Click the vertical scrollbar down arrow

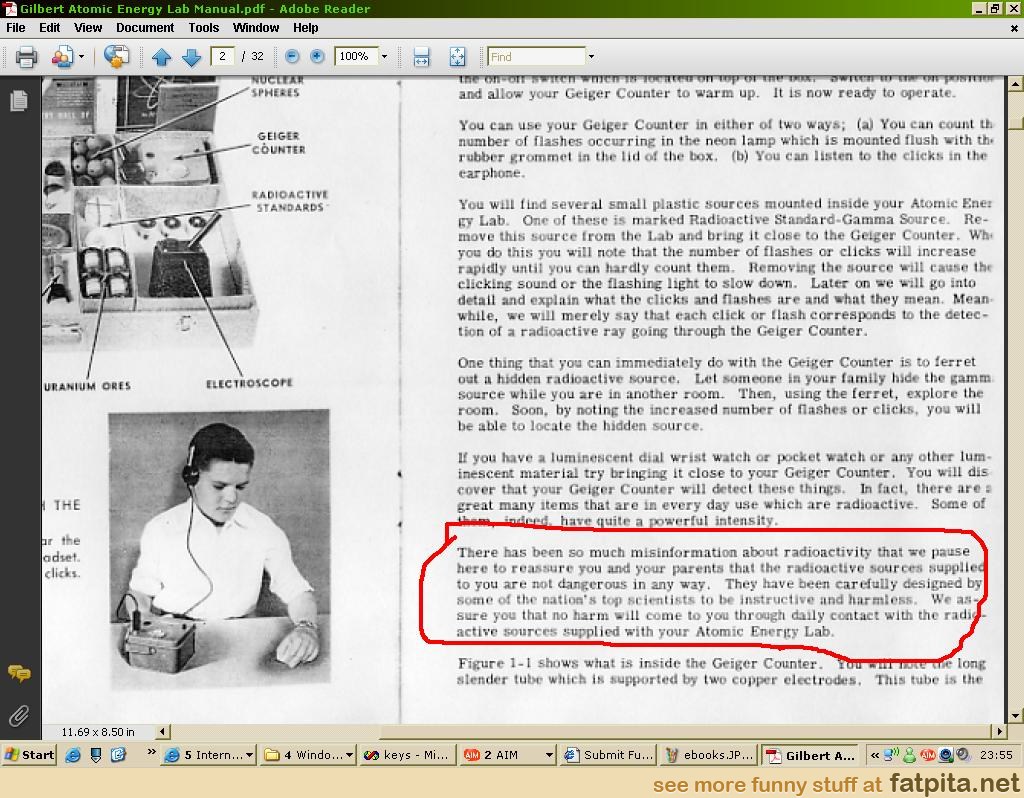(1016, 716)
